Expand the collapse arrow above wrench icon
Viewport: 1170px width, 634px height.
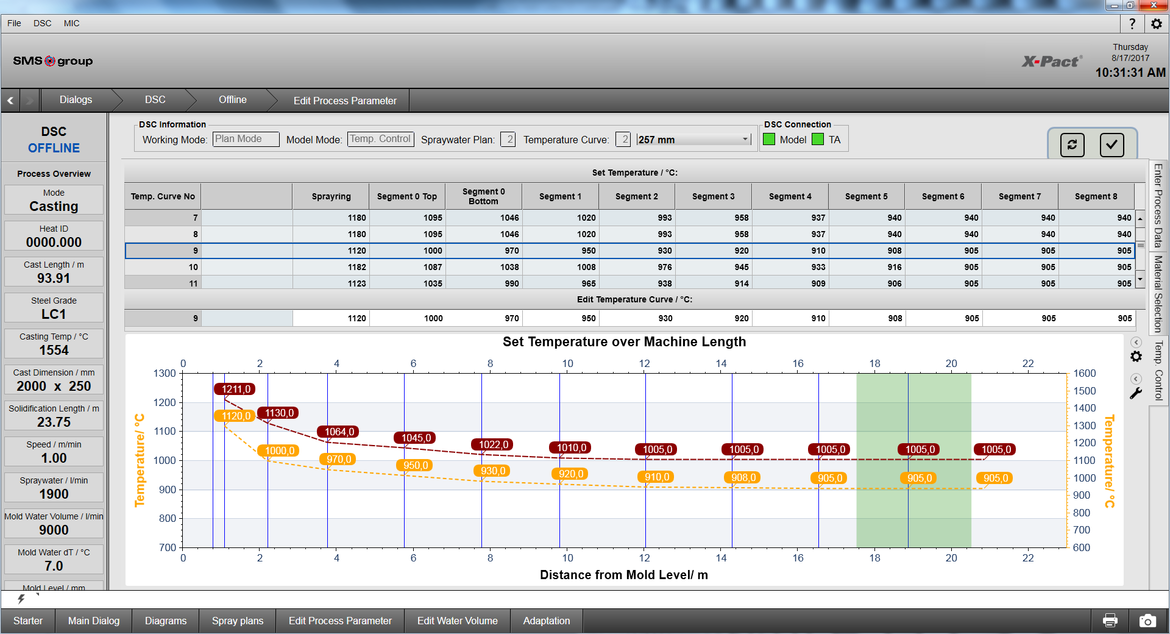(1136, 379)
